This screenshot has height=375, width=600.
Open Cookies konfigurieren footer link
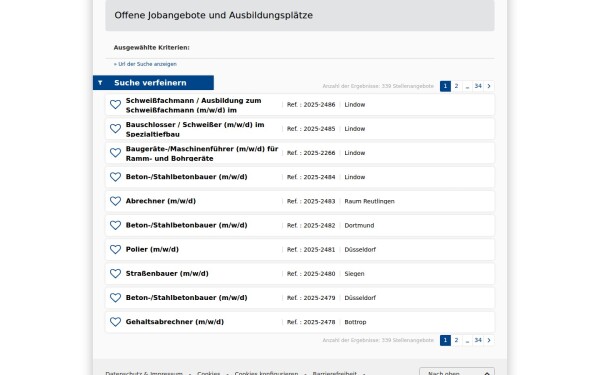tap(266, 373)
